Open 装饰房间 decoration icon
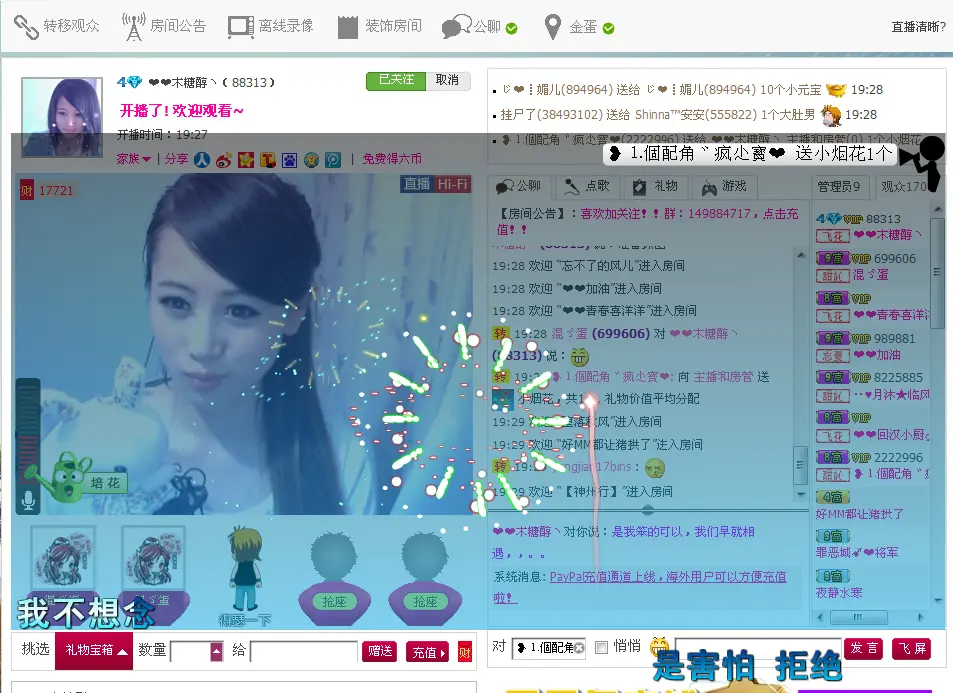The width and height of the screenshot is (953, 693). 348,27
